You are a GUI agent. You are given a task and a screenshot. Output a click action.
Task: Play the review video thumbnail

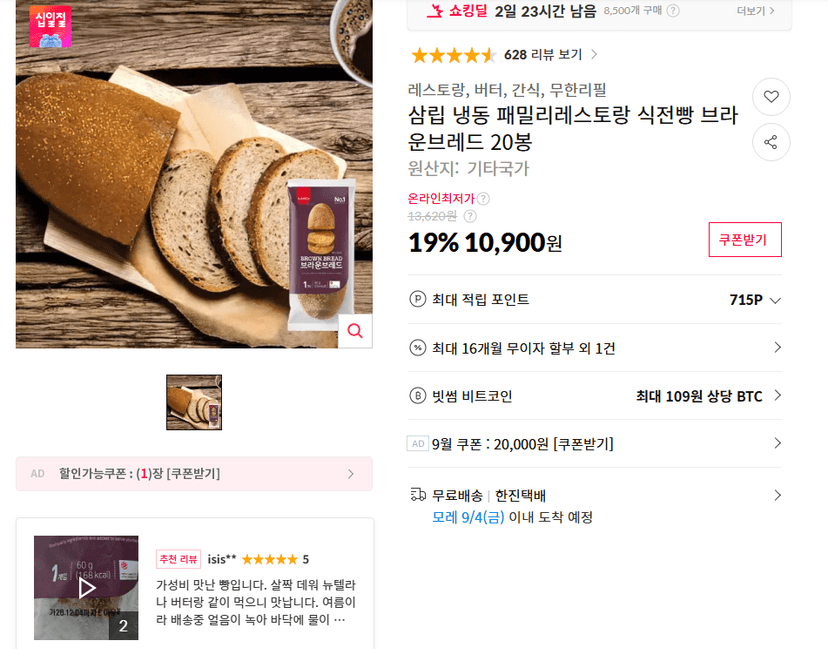pyautogui.click(x=86, y=588)
